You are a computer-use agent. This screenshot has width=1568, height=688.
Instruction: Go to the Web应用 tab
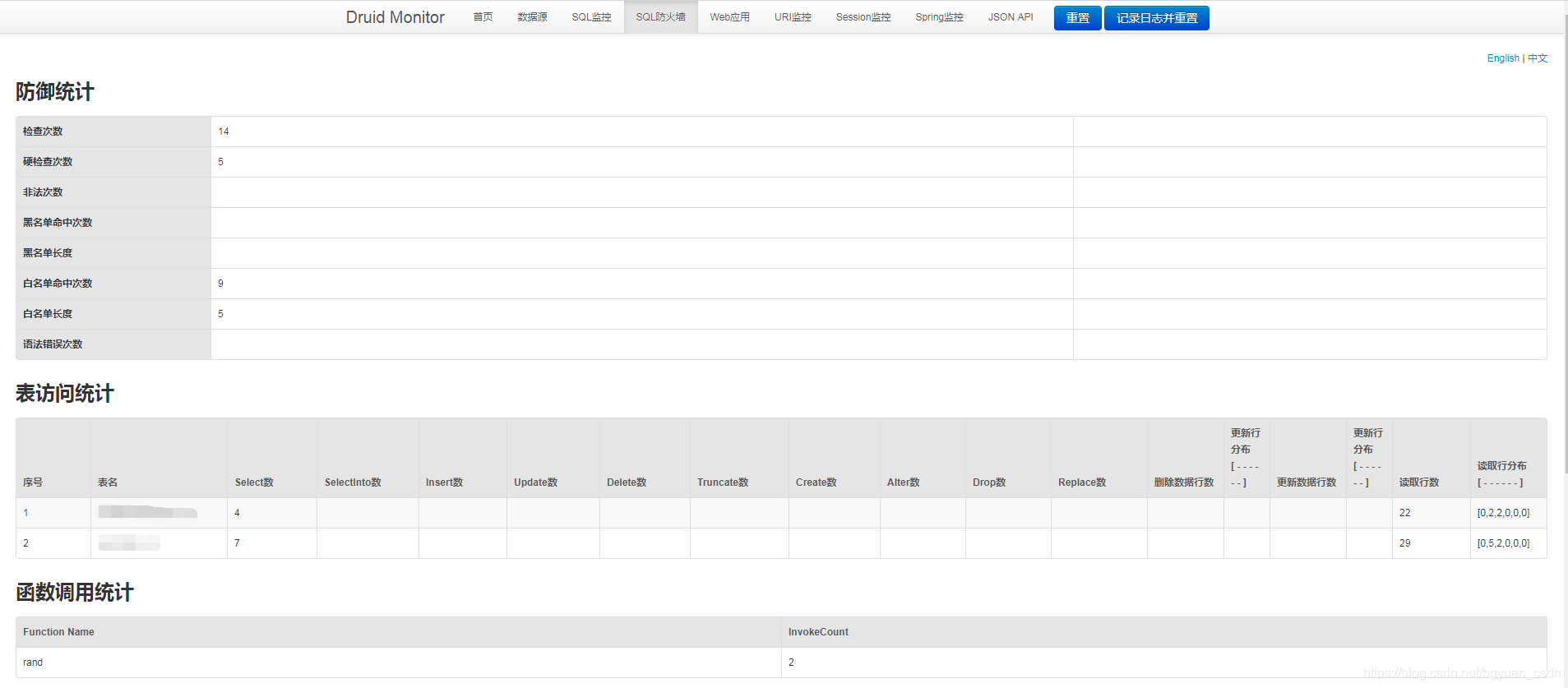pos(729,17)
